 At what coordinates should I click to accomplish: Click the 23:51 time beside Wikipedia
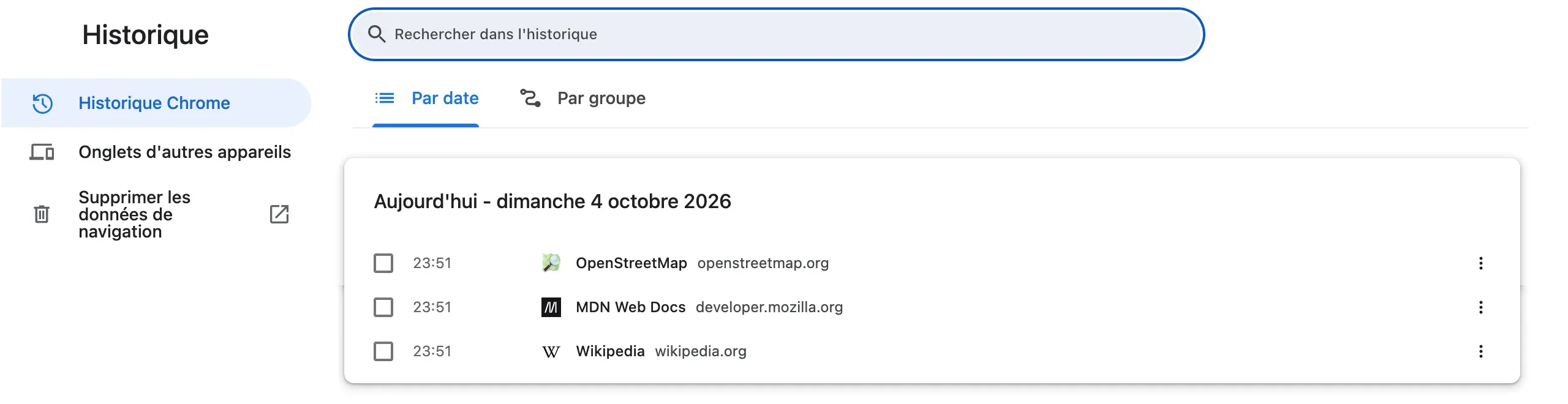[432, 351]
